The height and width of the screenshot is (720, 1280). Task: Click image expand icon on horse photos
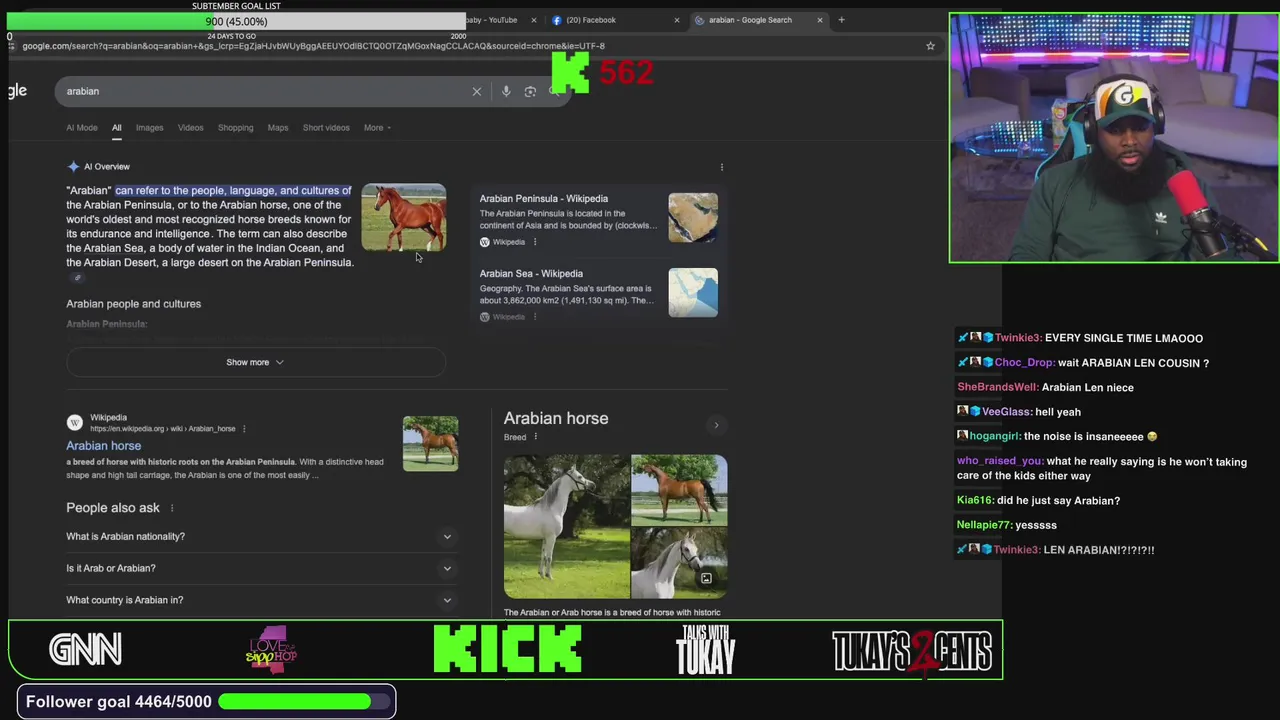pyautogui.click(x=706, y=579)
